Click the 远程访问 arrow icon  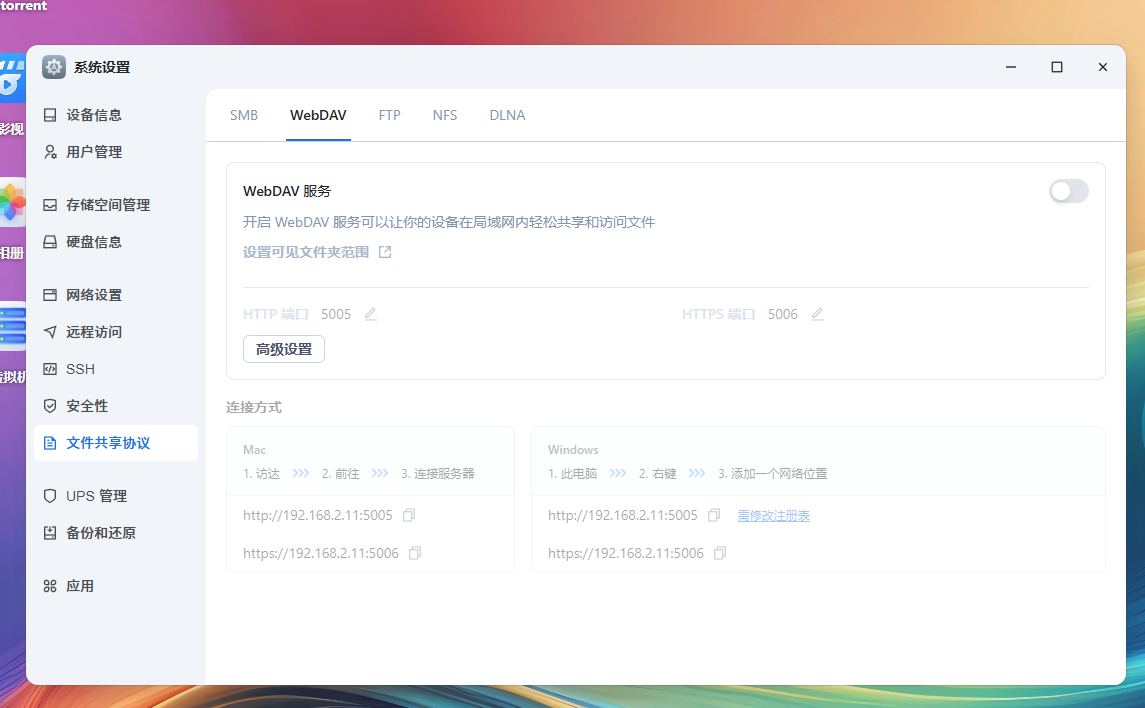point(50,332)
